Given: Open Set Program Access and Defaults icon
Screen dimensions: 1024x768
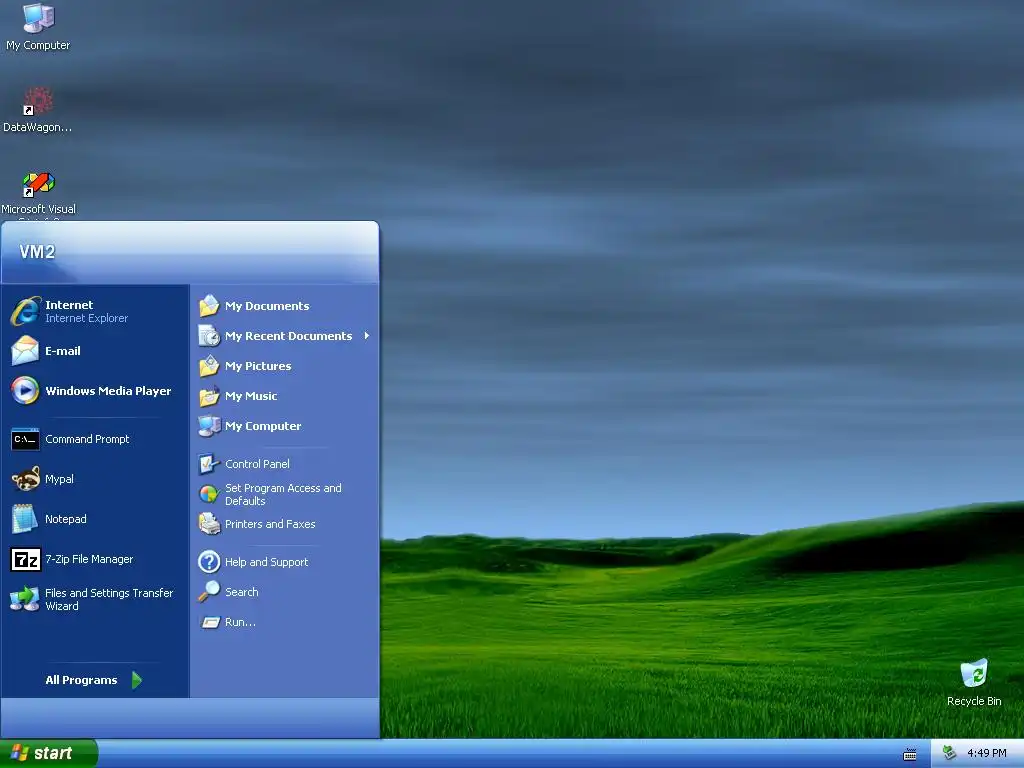Looking at the screenshot, I should [209, 494].
